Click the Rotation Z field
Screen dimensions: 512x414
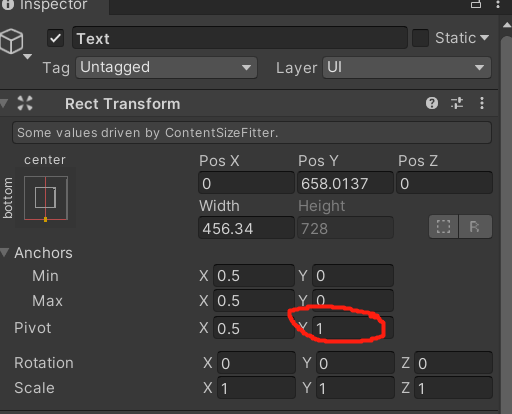(x=454, y=363)
